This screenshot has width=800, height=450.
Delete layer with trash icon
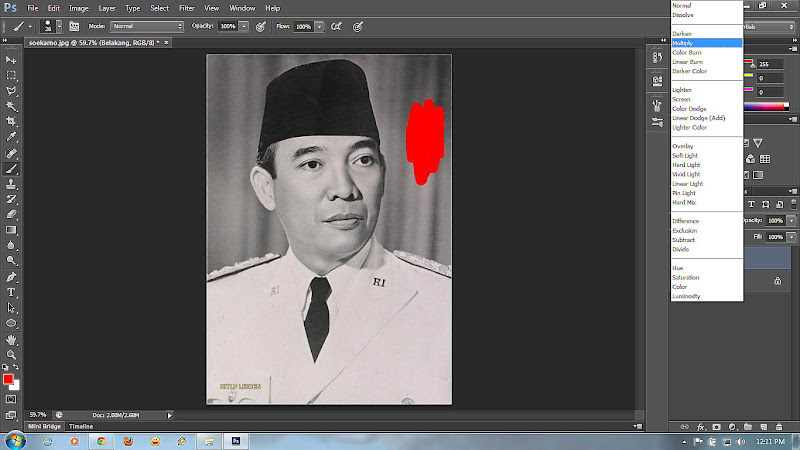coord(779,427)
